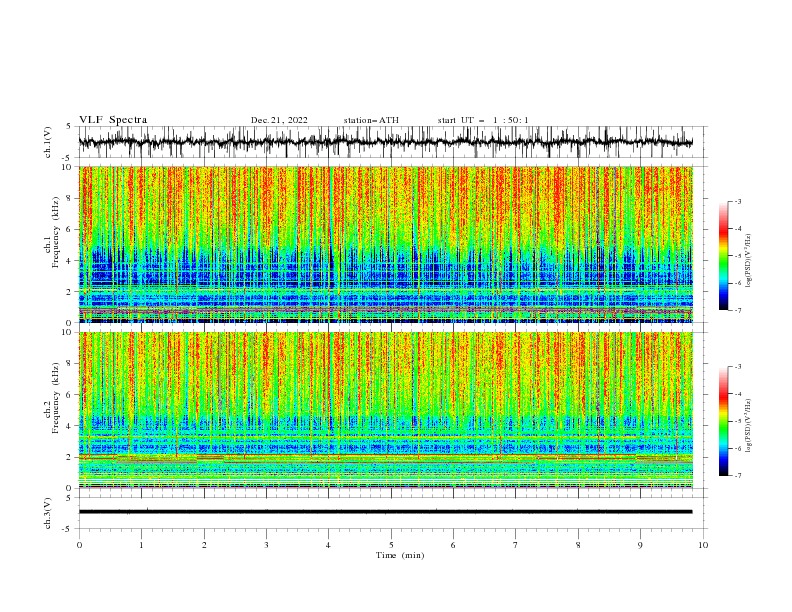Click the time axis tick "3"
The width and height of the screenshot is (792, 612).
pos(266,545)
